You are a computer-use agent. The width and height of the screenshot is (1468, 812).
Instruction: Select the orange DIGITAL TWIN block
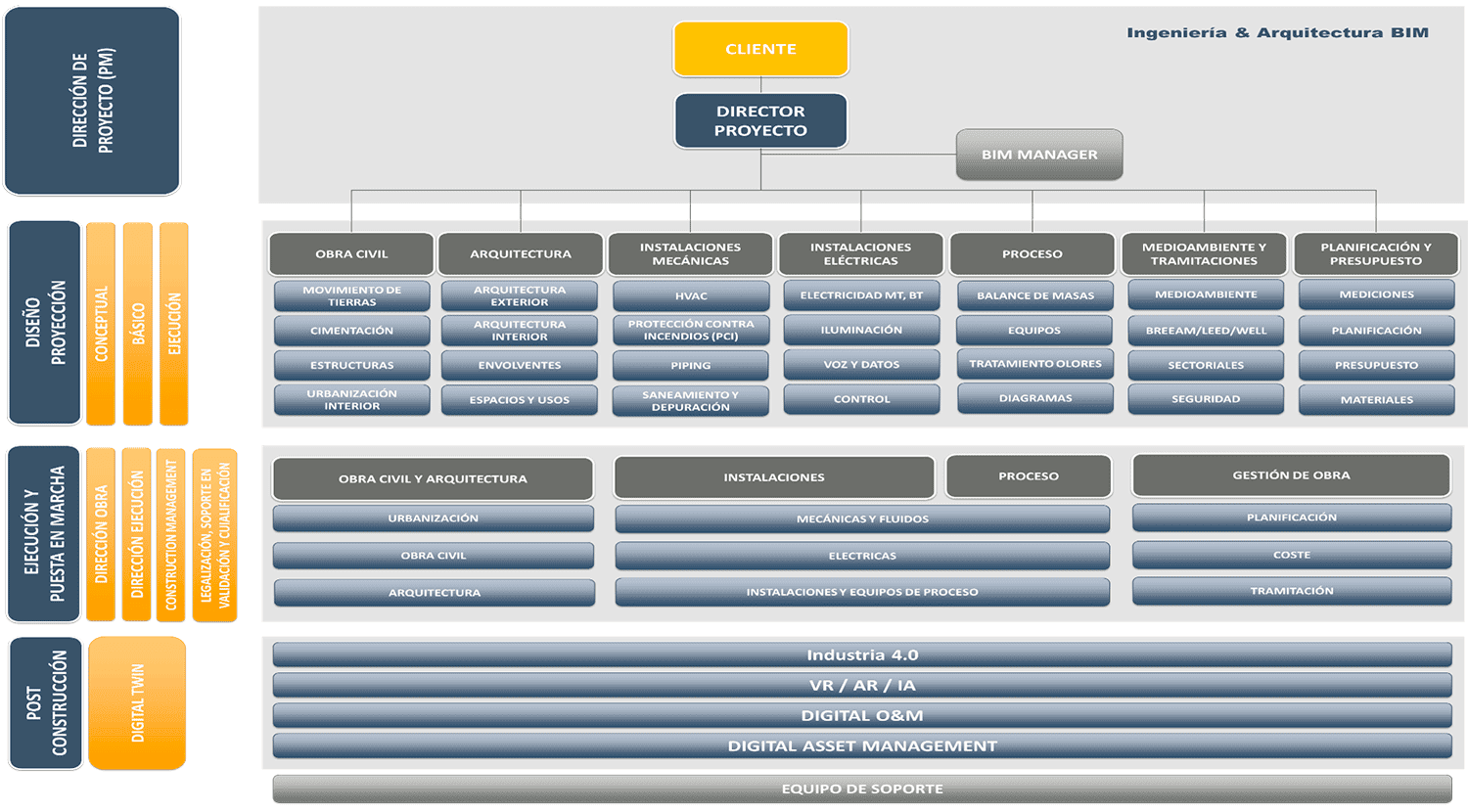[x=137, y=702]
